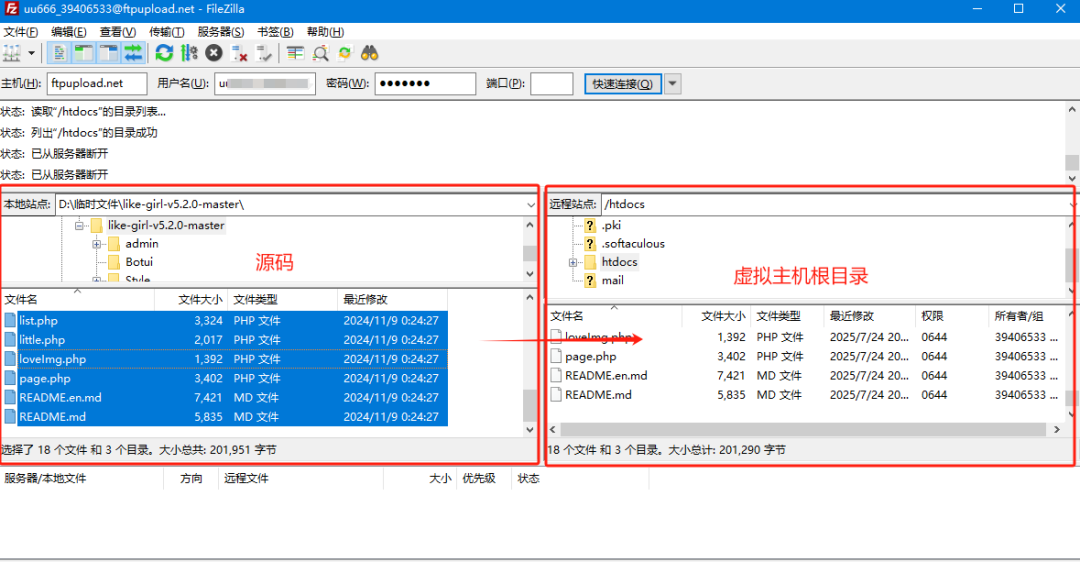The image size is (1080, 562).
Task: Open the quickconnect history dropdown arrow
Action: [673, 84]
